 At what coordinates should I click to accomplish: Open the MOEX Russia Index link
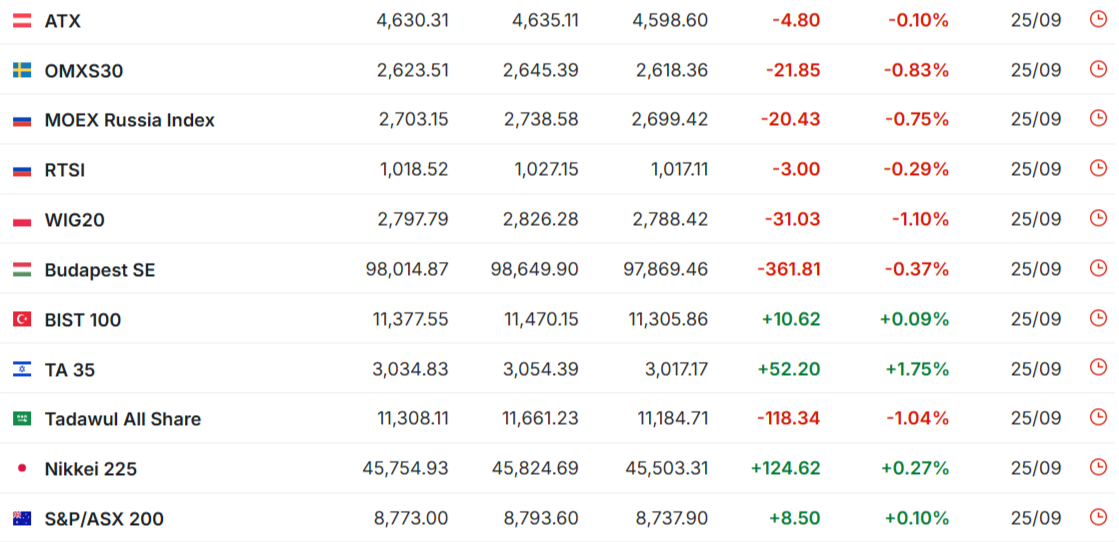[129, 120]
